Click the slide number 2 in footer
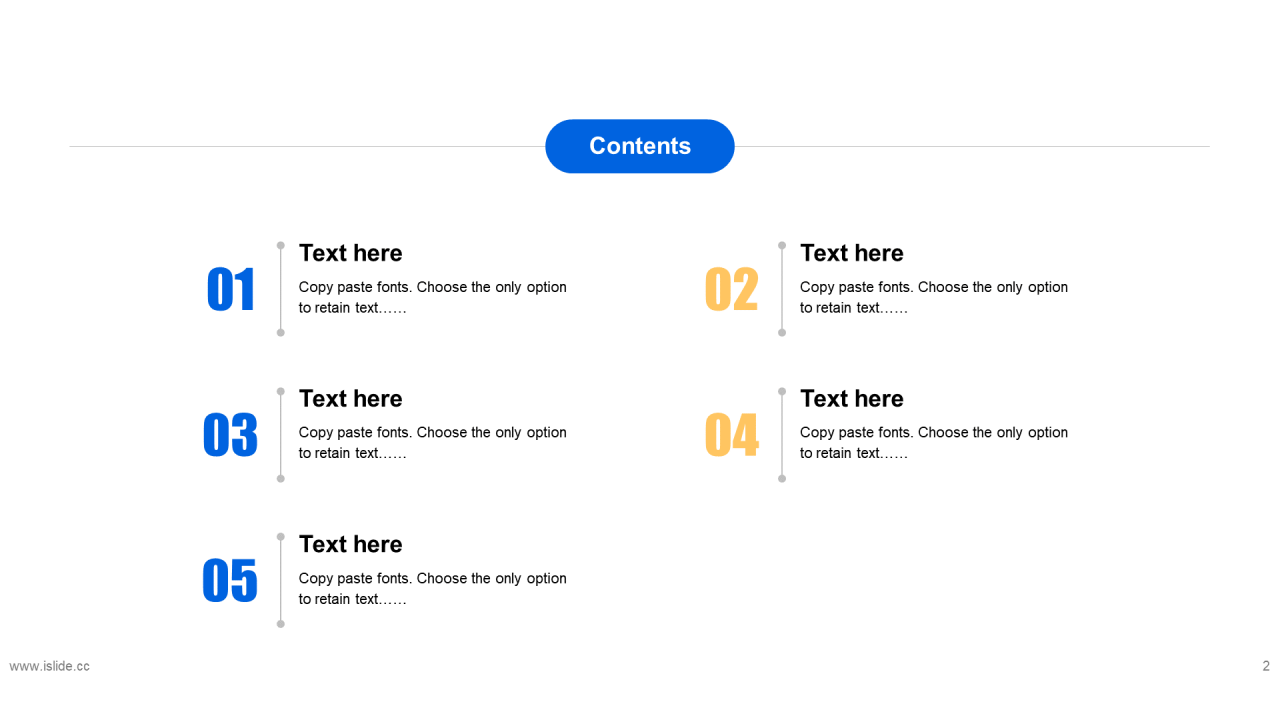This screenshot has height=720, width=1280. pyautogui.click(x=1266, y=666)
